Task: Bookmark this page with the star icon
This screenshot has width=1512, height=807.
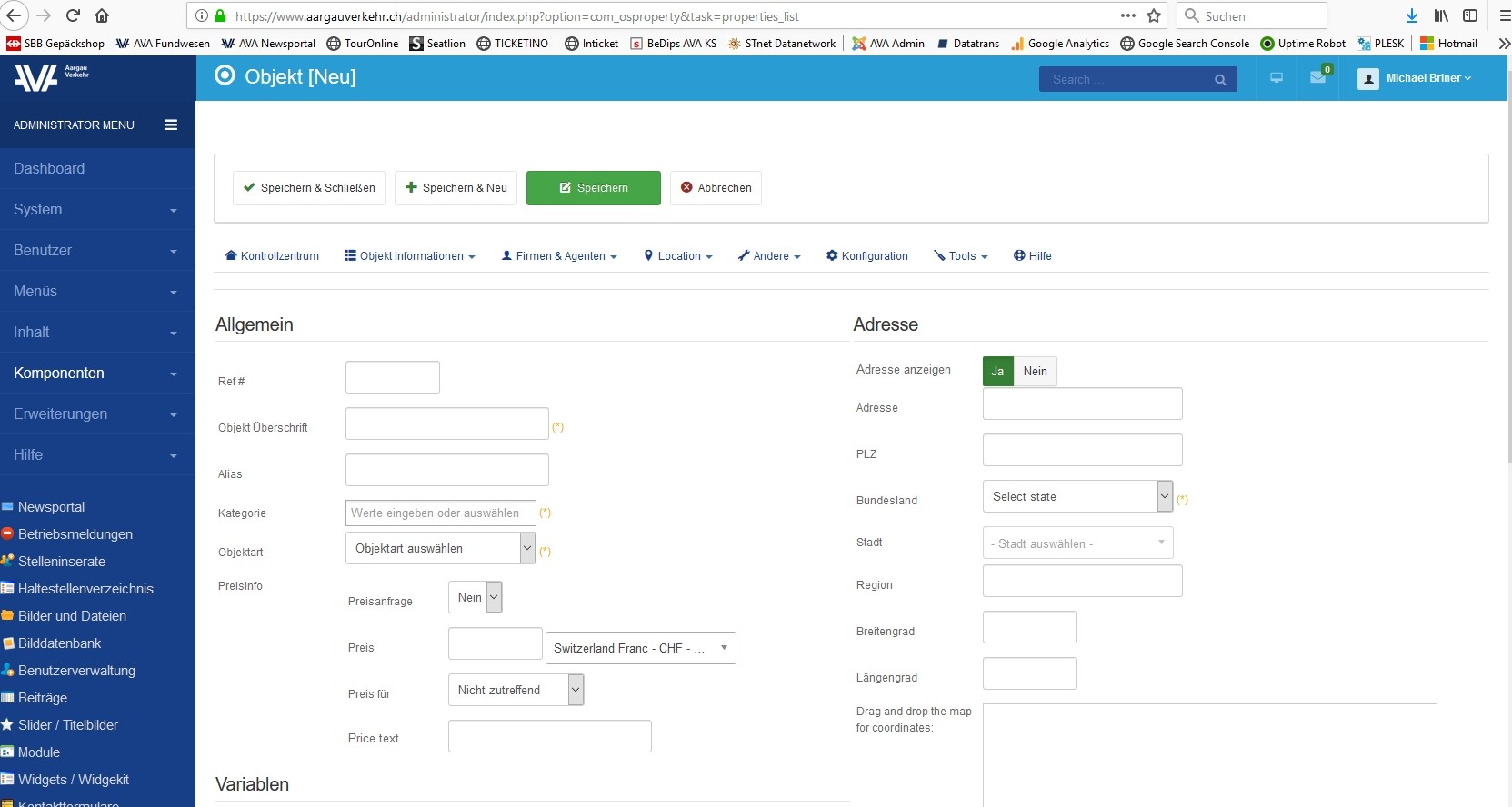Action: 1154,15
